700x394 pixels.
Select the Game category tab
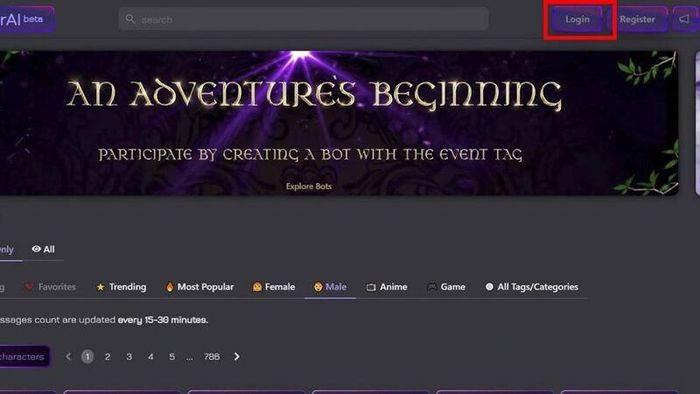pos(446,287)
